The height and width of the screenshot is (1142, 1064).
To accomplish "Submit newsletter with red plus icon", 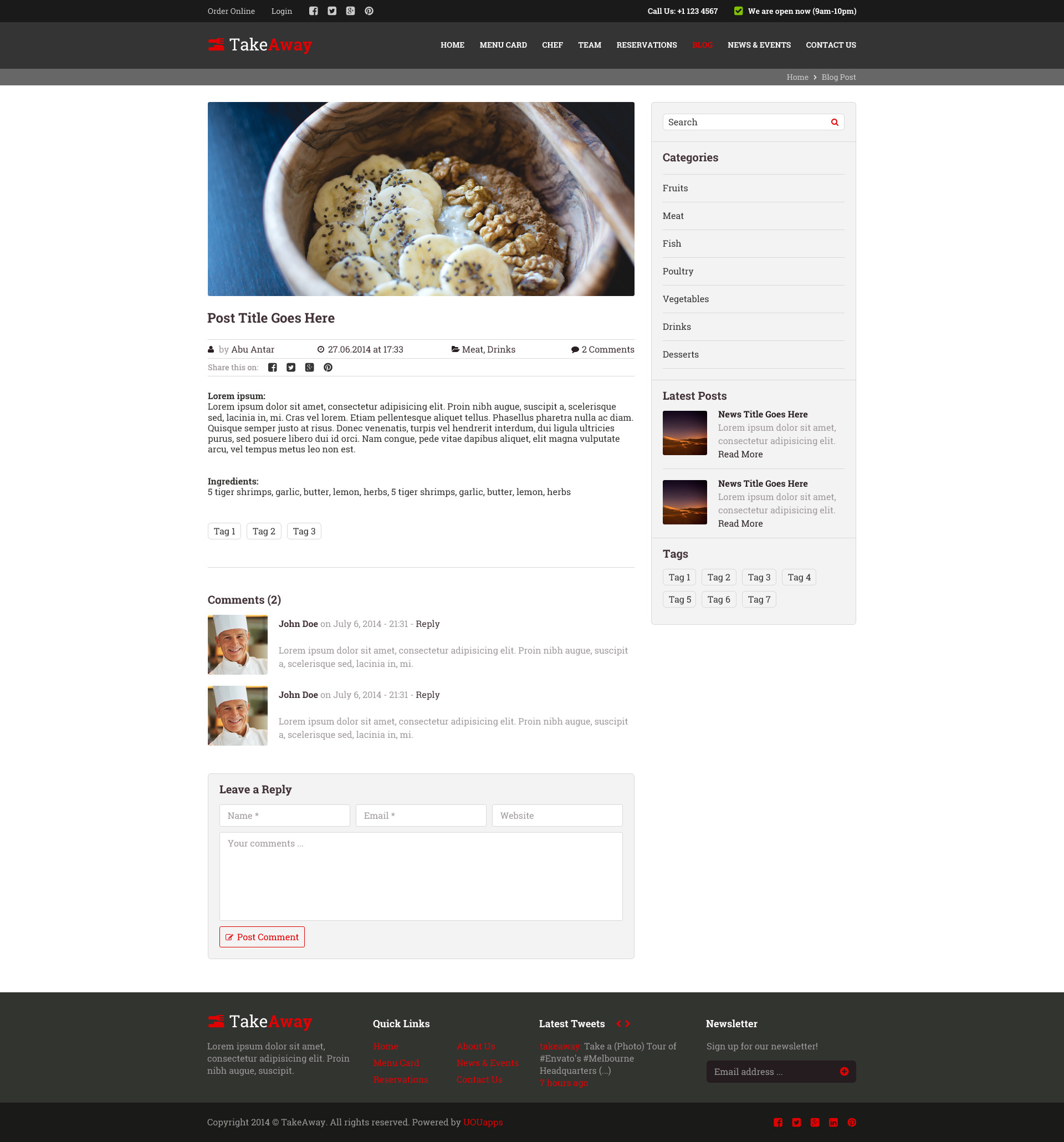I will 844,1072.
